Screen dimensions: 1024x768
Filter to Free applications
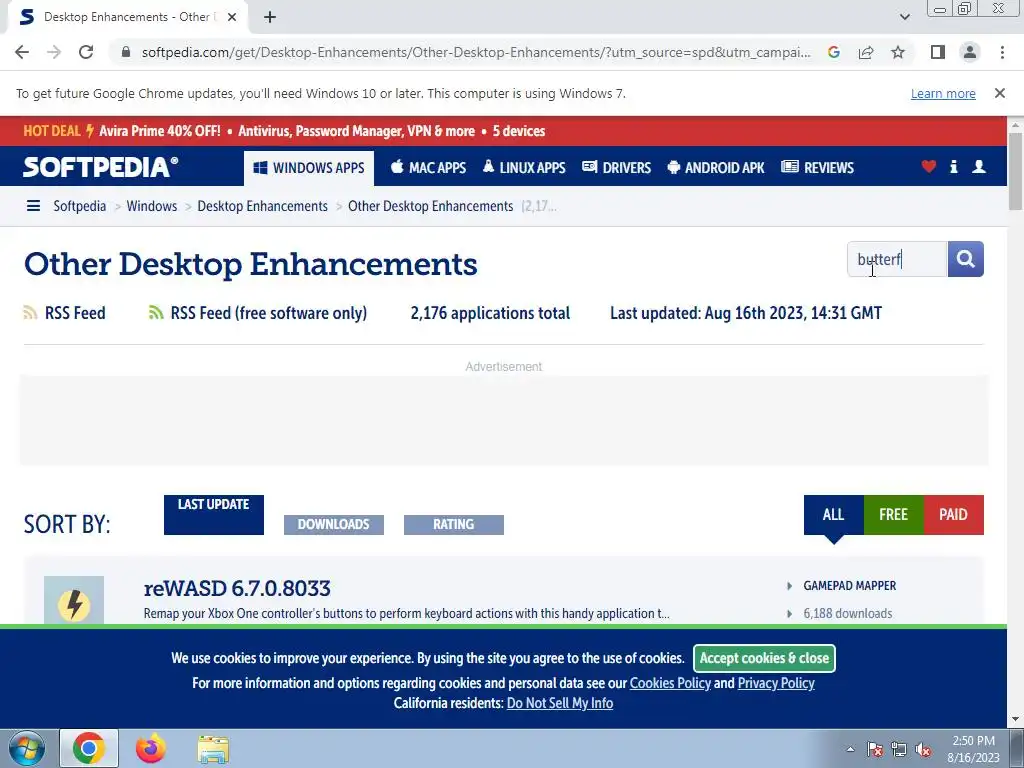click(893, 515)
